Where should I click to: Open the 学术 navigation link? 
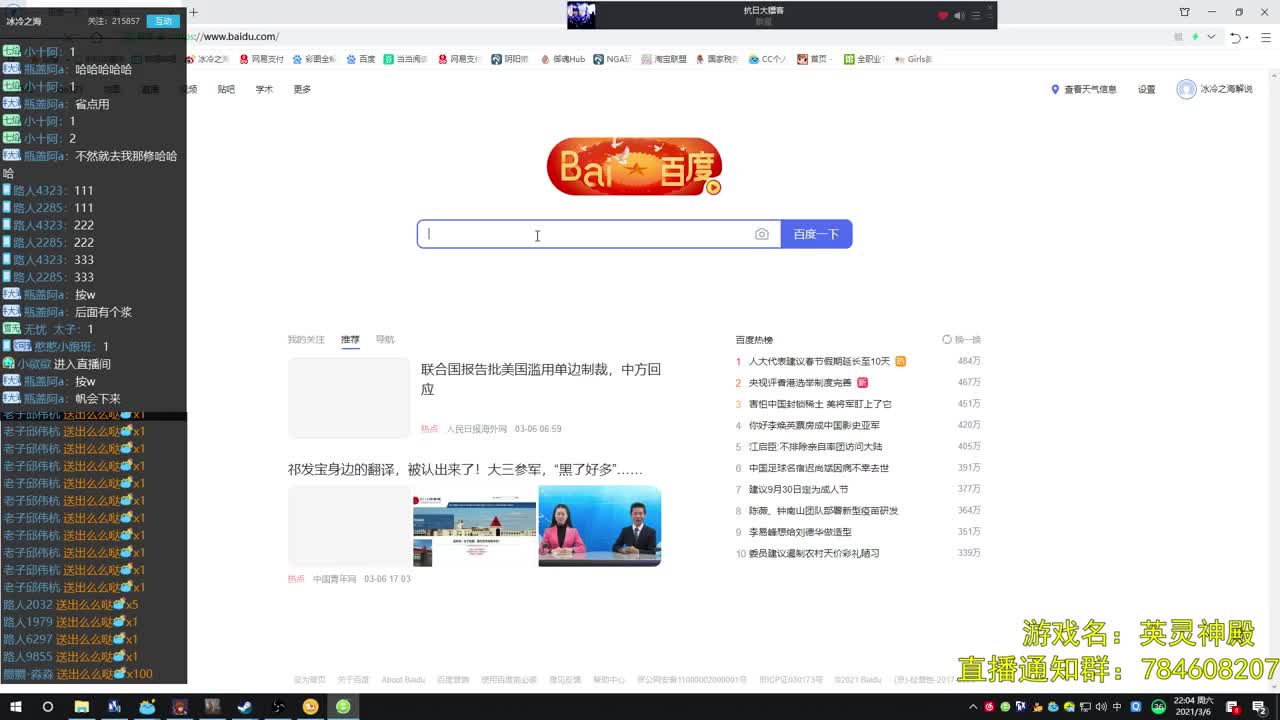264,89
